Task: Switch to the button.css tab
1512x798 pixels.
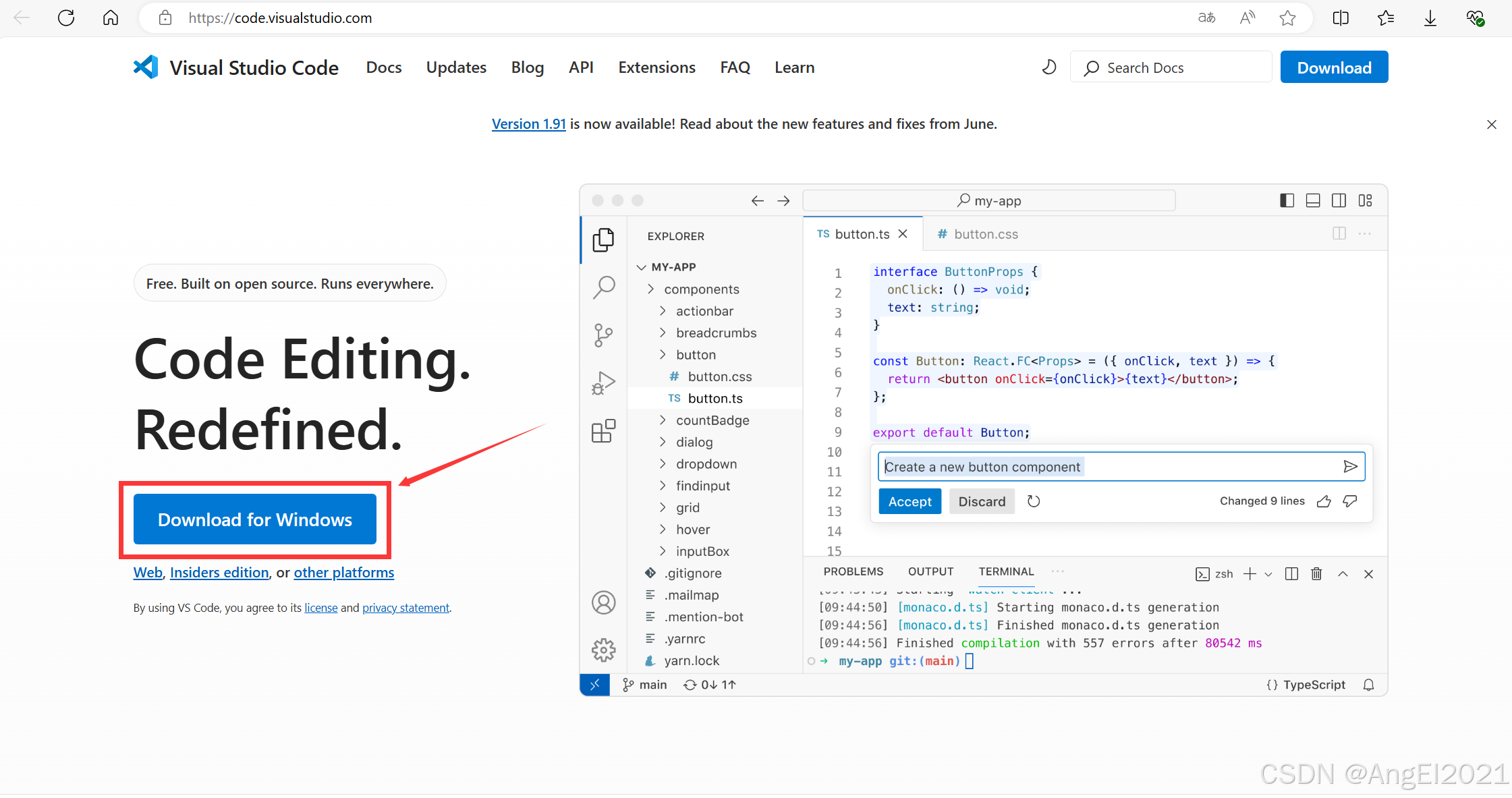Action: click(x=978, y=234)
